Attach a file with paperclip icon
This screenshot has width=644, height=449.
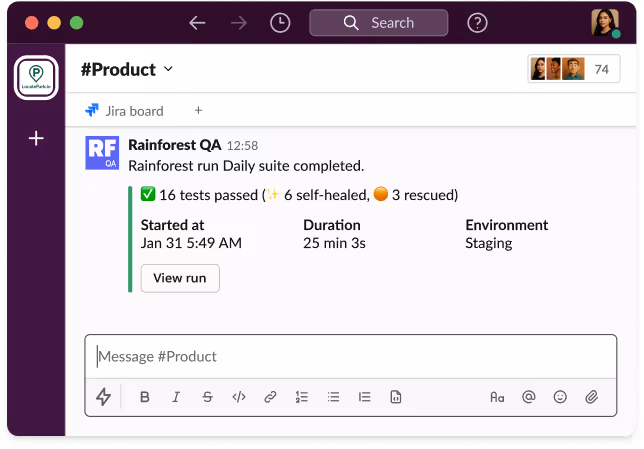coord(591,397)
